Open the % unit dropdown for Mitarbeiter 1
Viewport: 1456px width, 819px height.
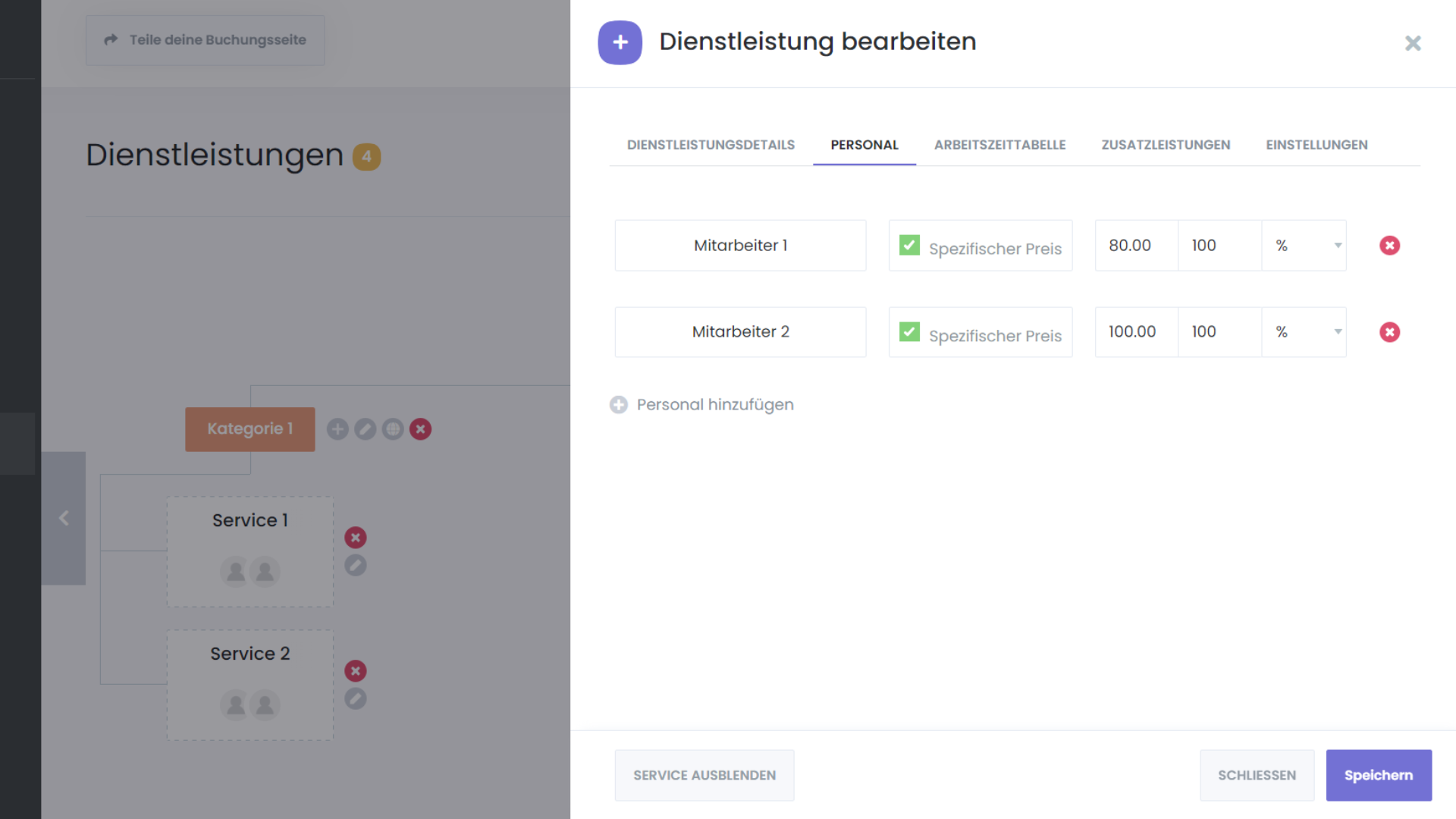point(1304,246)
